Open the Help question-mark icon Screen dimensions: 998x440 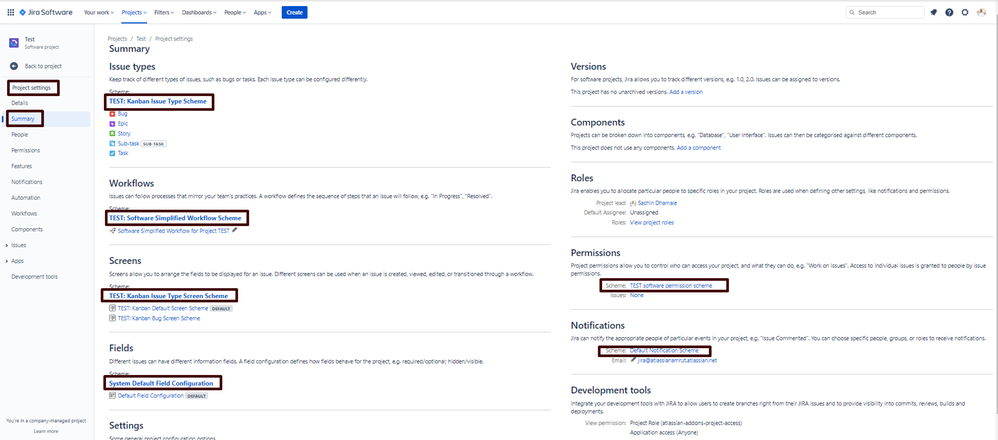pos(949,12)
